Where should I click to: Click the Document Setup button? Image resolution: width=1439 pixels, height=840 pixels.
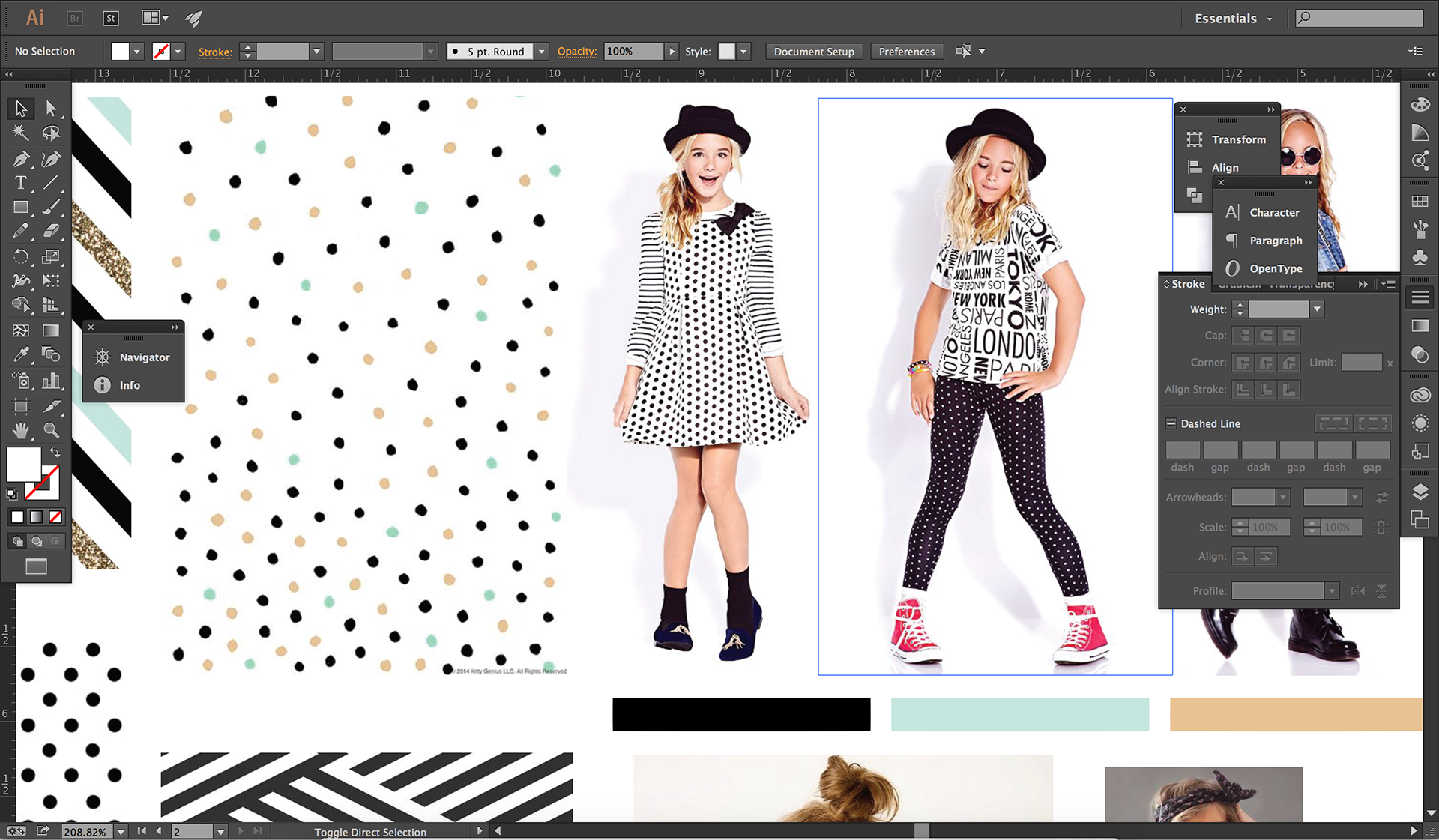pyautogui.click(x=814, y=52)
